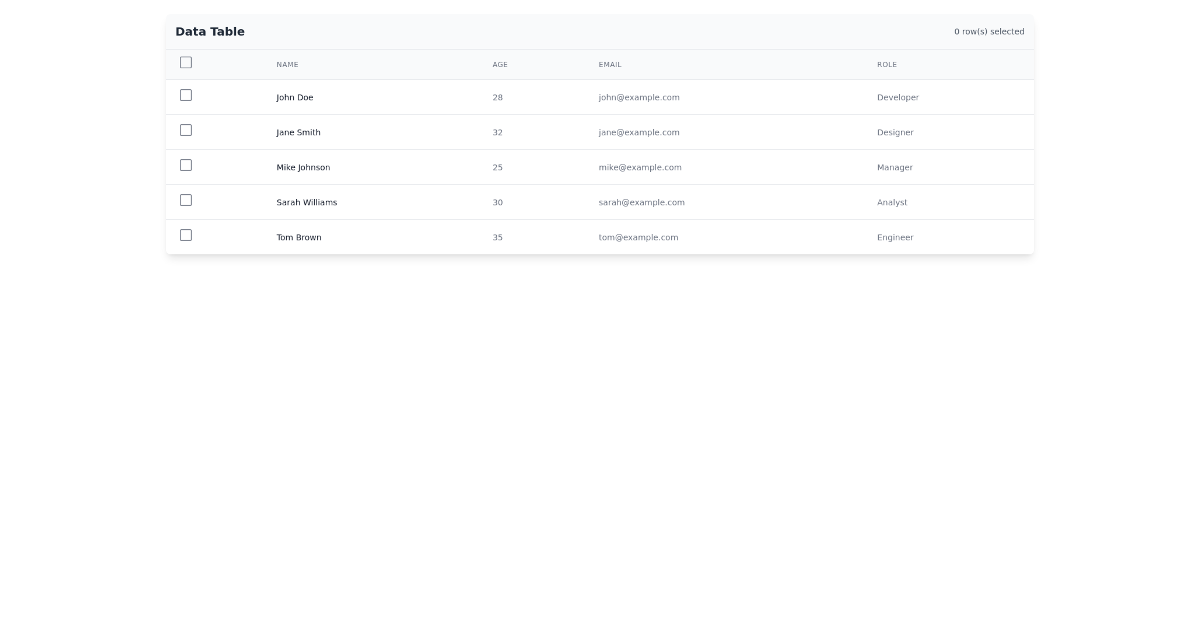Check the checkbox for John Doe's row

pos(186,94)
